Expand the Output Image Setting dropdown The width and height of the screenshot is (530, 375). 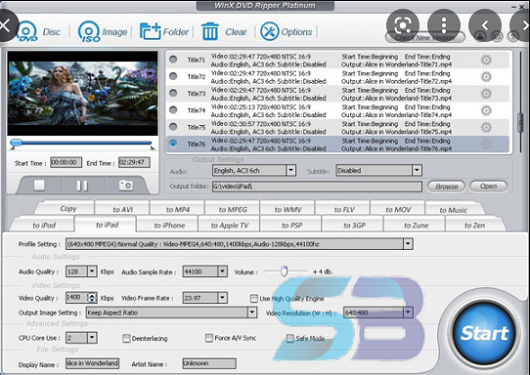pos(252,312)
